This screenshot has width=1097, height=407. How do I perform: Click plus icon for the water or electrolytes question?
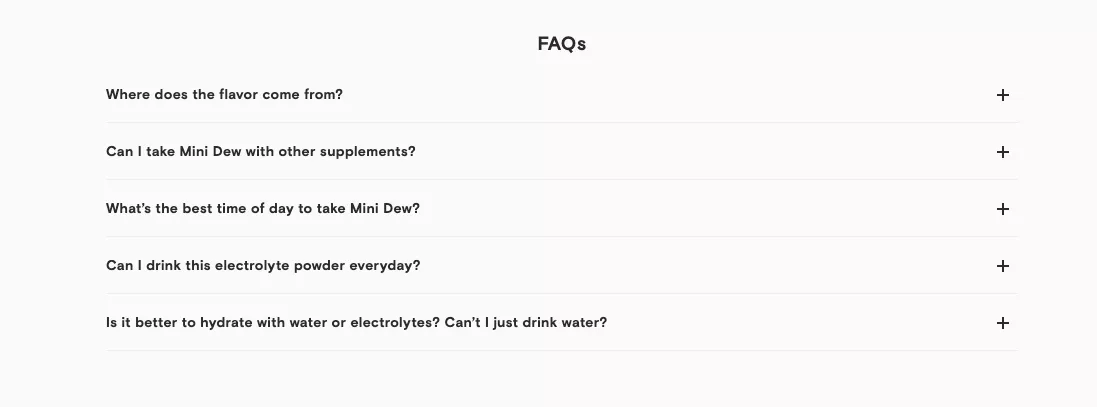1003,323
